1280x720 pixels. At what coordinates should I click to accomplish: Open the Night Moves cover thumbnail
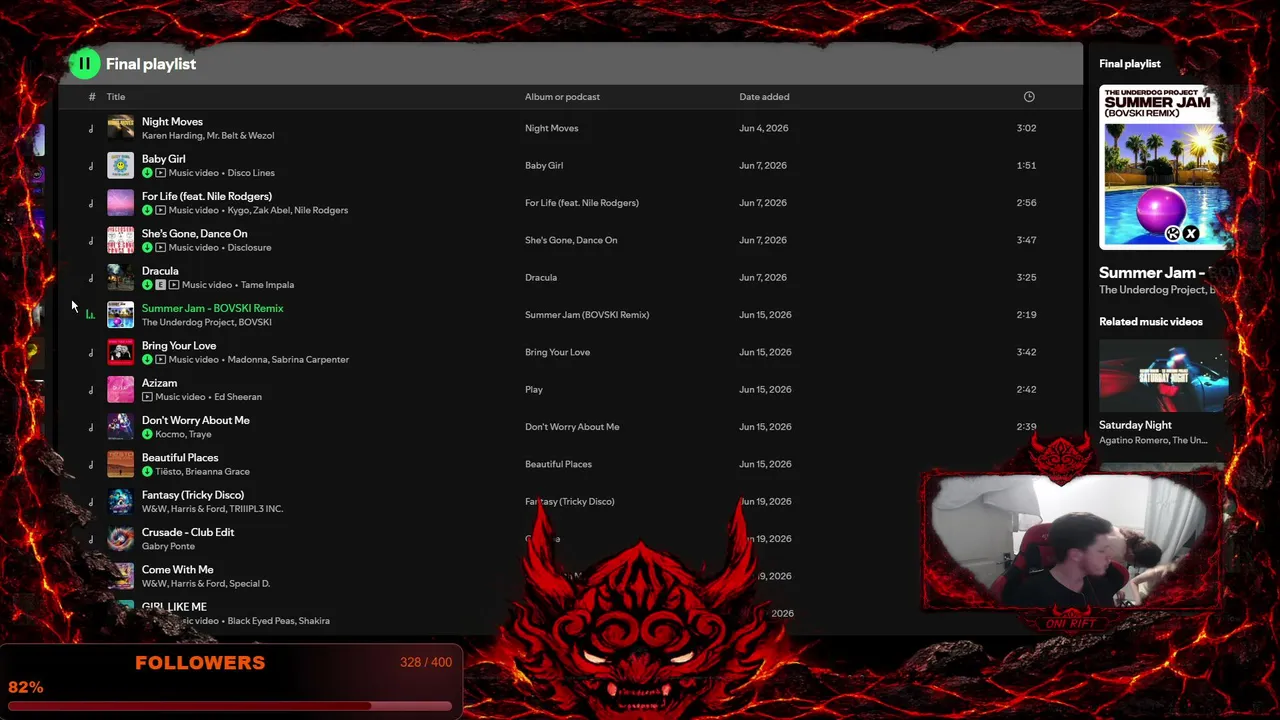pyautogui.click(x=120, y=128)
